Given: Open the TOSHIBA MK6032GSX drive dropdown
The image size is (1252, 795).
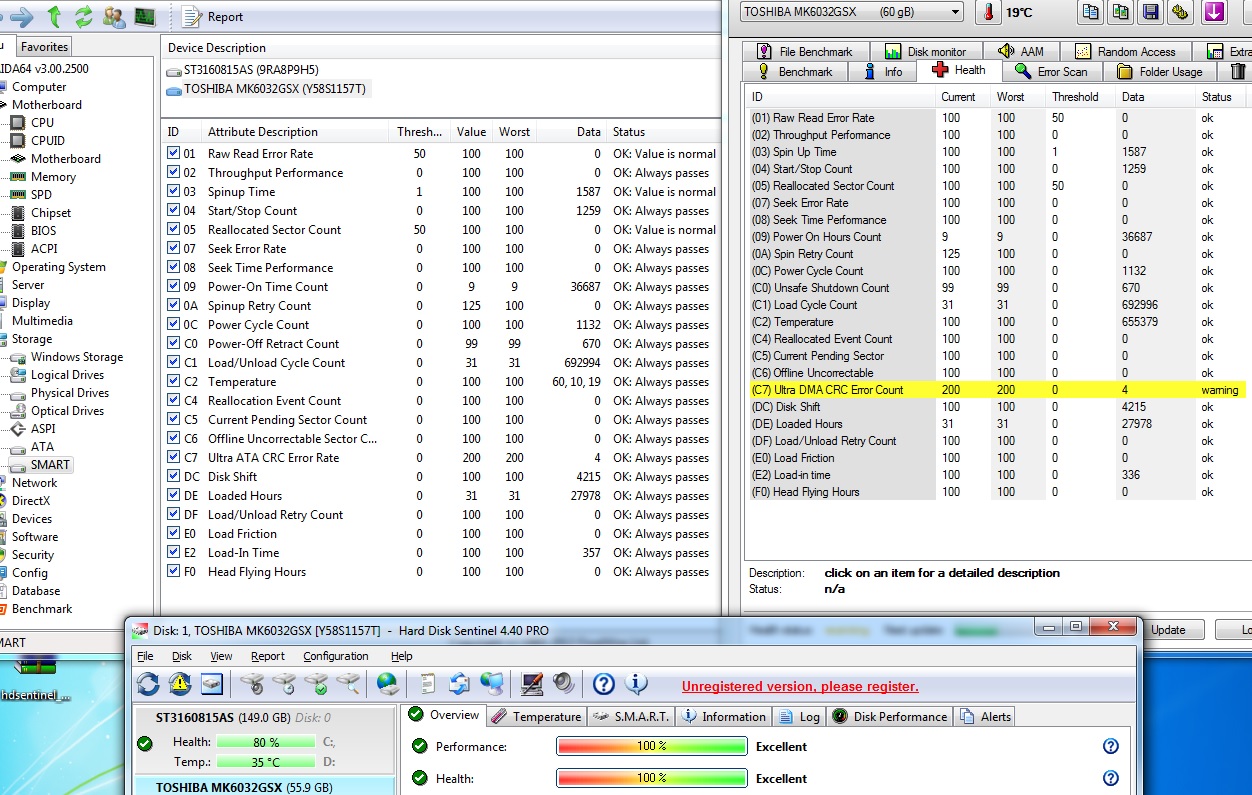Looking at the screenshot, I should coord(955,13).
